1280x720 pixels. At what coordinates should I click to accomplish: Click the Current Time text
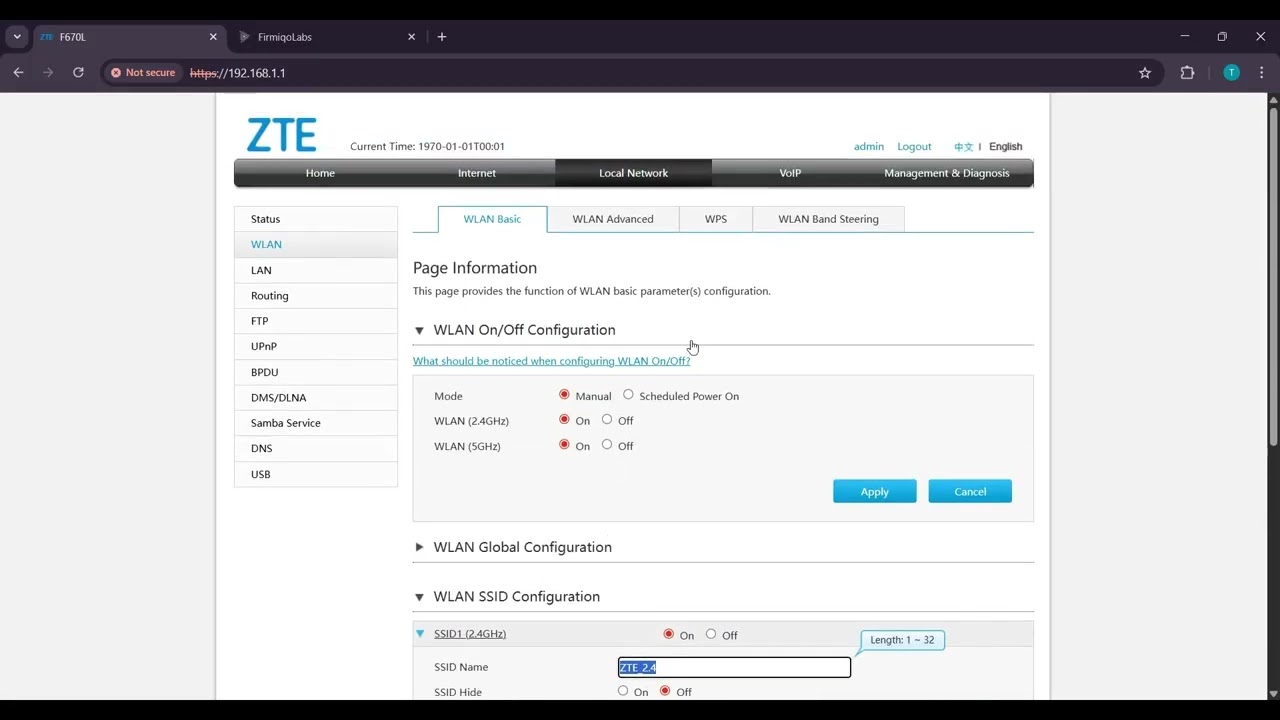tap(427, 146)
